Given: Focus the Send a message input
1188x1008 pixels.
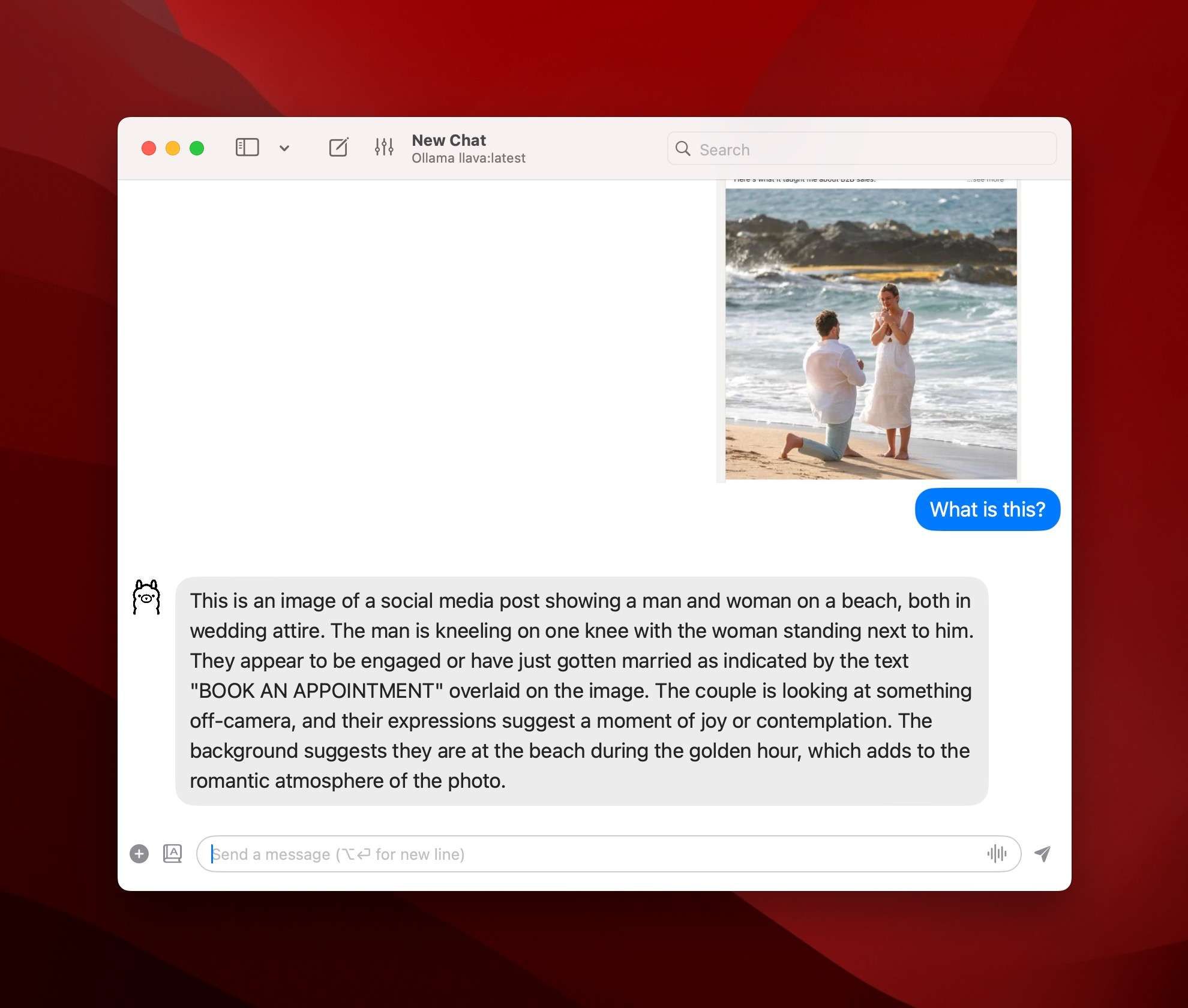Looking at the screenshot, I should [x=608, y=854].
